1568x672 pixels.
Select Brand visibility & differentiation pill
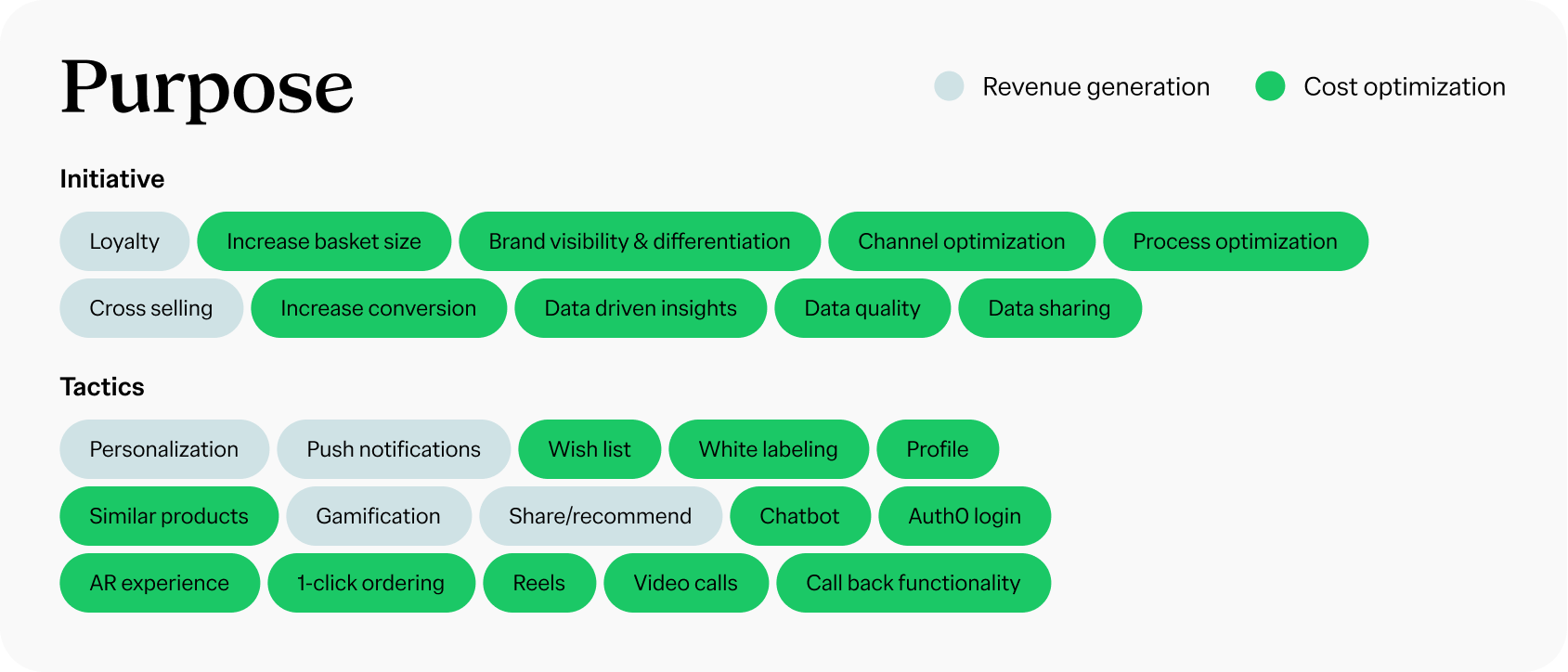(640, 241)
